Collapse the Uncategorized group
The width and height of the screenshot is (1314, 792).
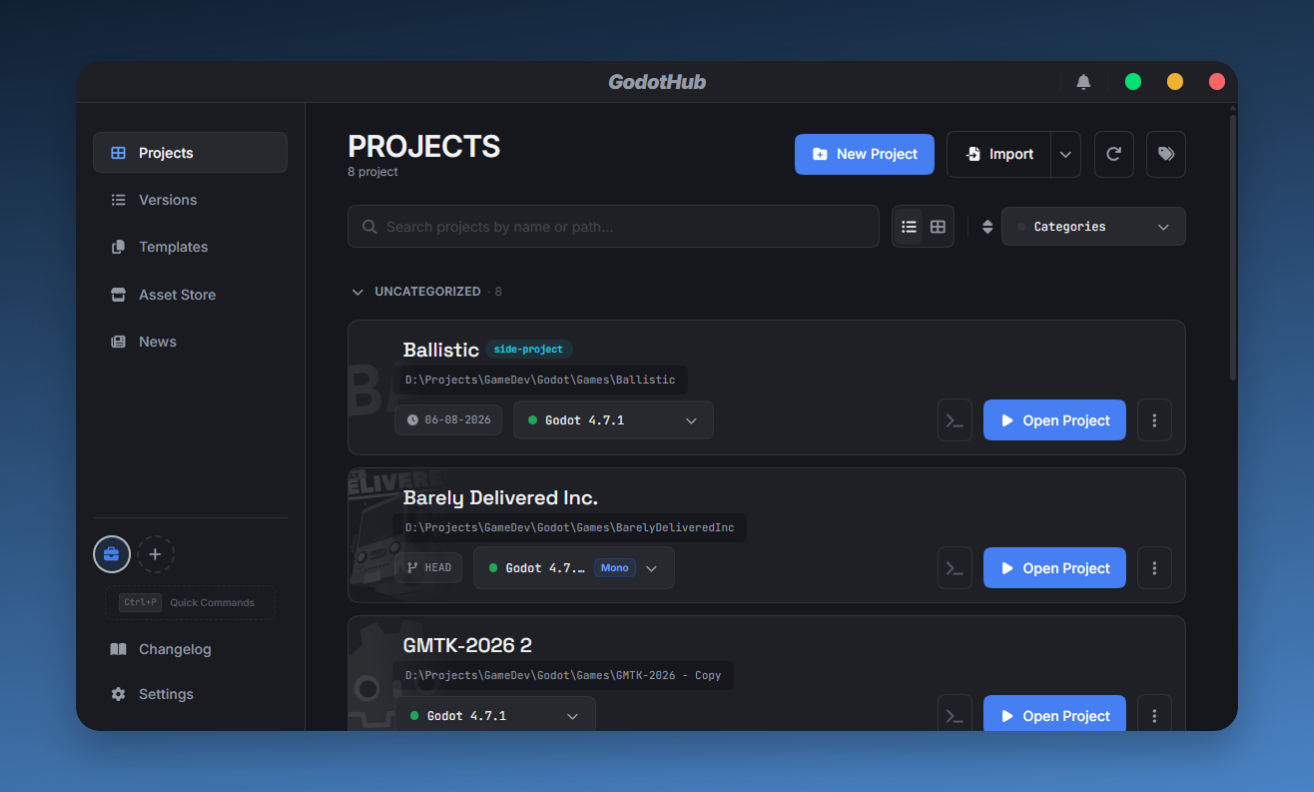357,292
